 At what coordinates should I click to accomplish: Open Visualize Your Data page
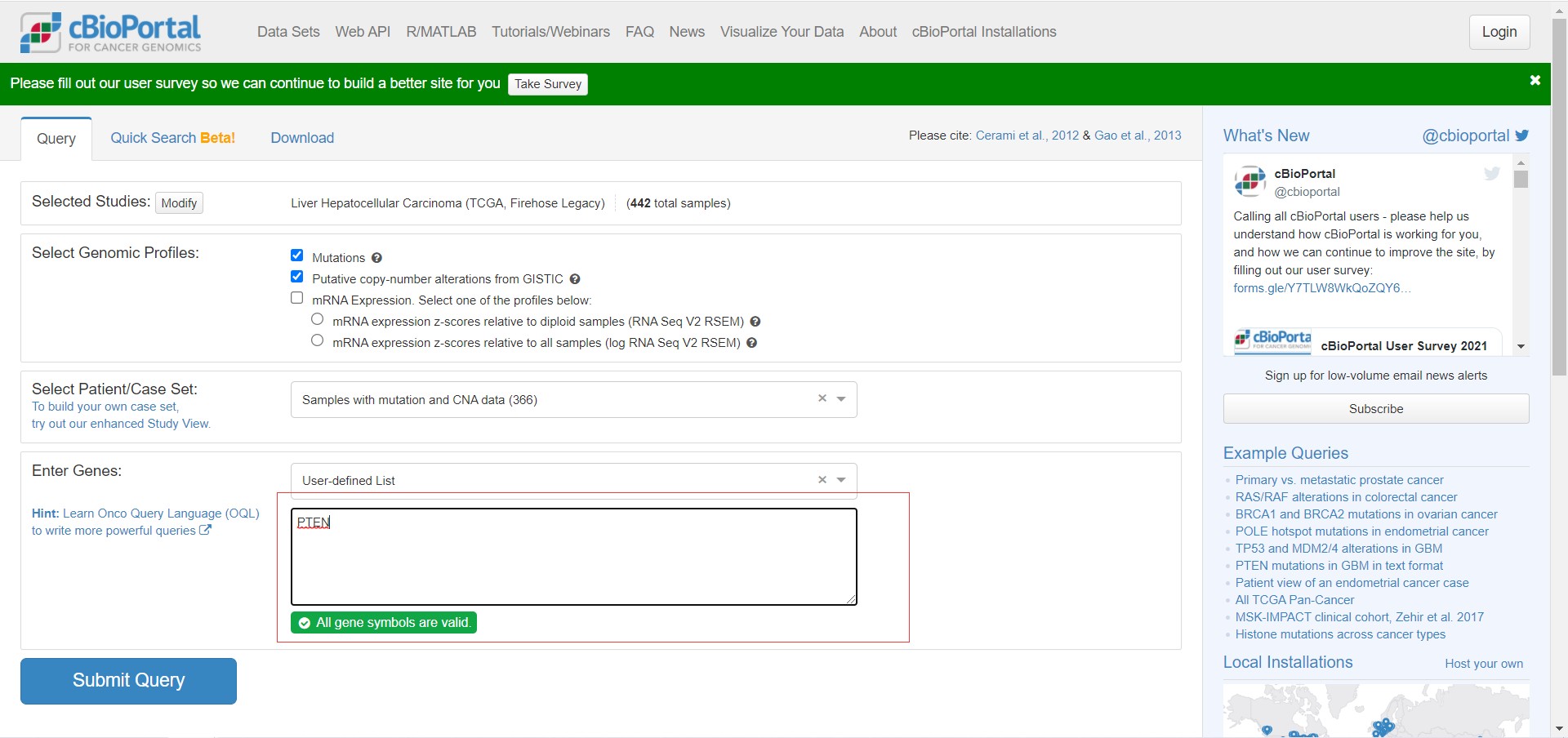pos(782,32)
